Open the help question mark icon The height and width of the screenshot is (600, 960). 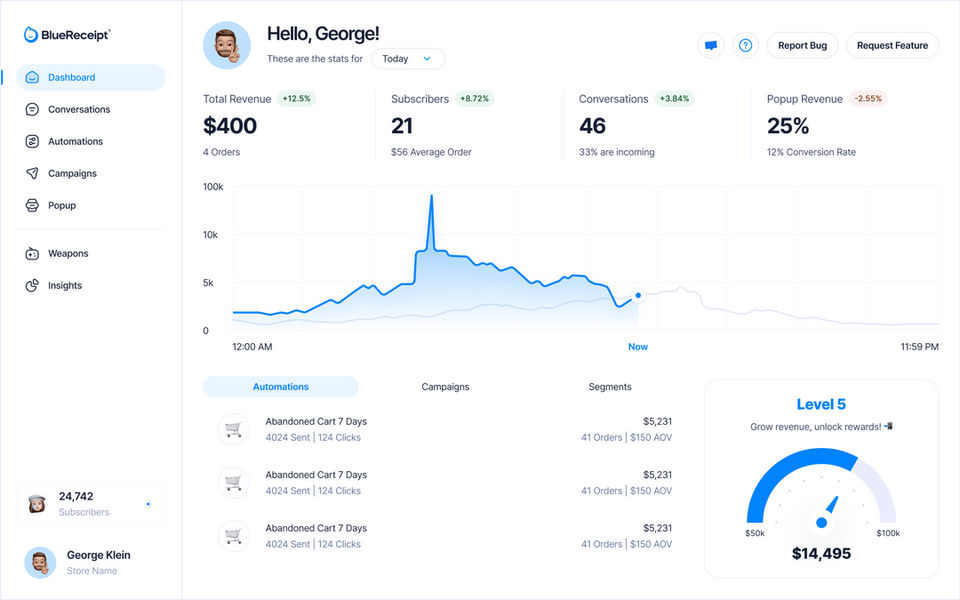tap(745, 45)
